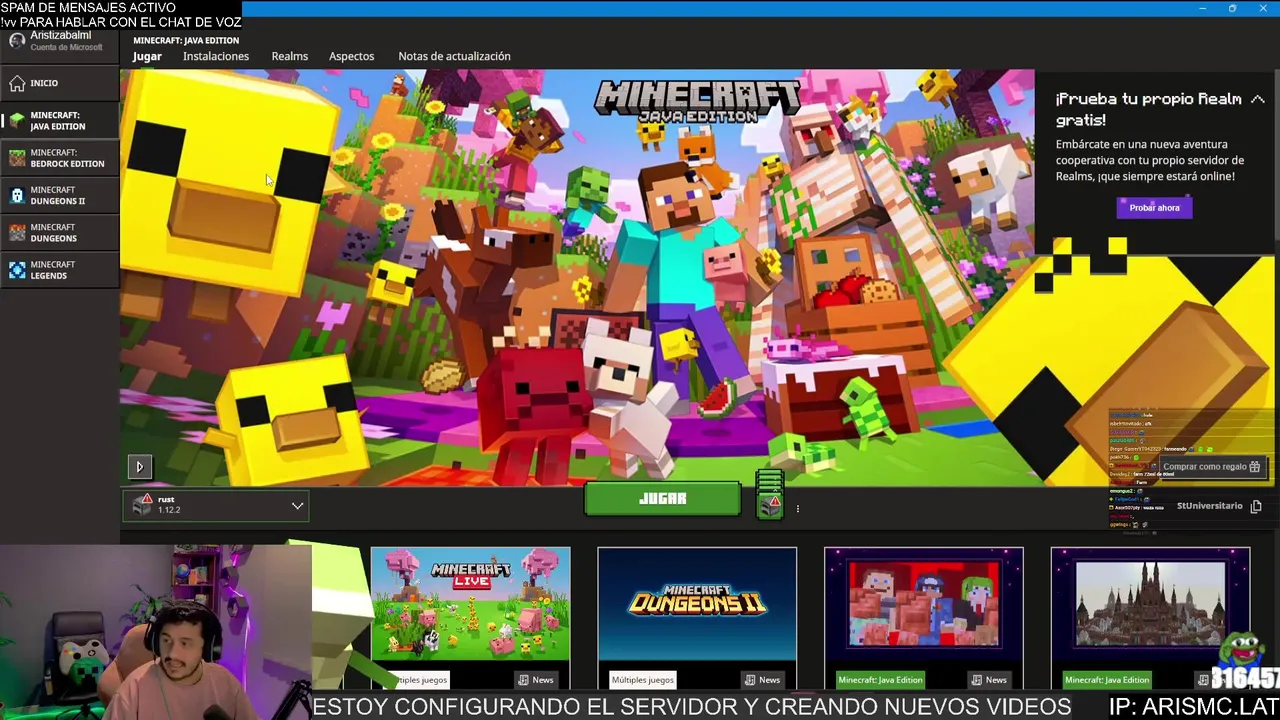Open Minecraft Dungeons from sidebar

[60, 233]
